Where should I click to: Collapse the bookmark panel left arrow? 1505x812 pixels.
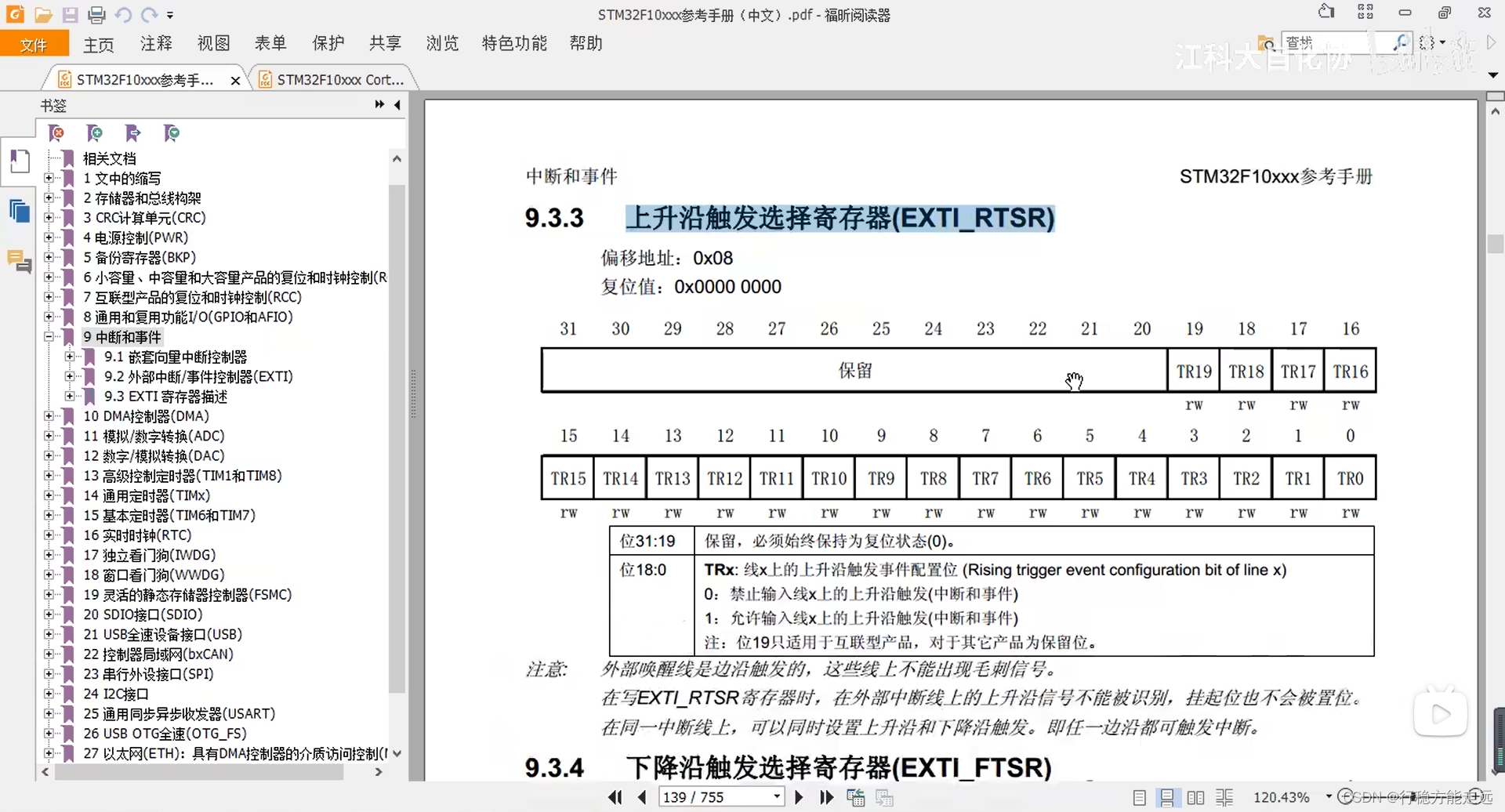[397, 104]
